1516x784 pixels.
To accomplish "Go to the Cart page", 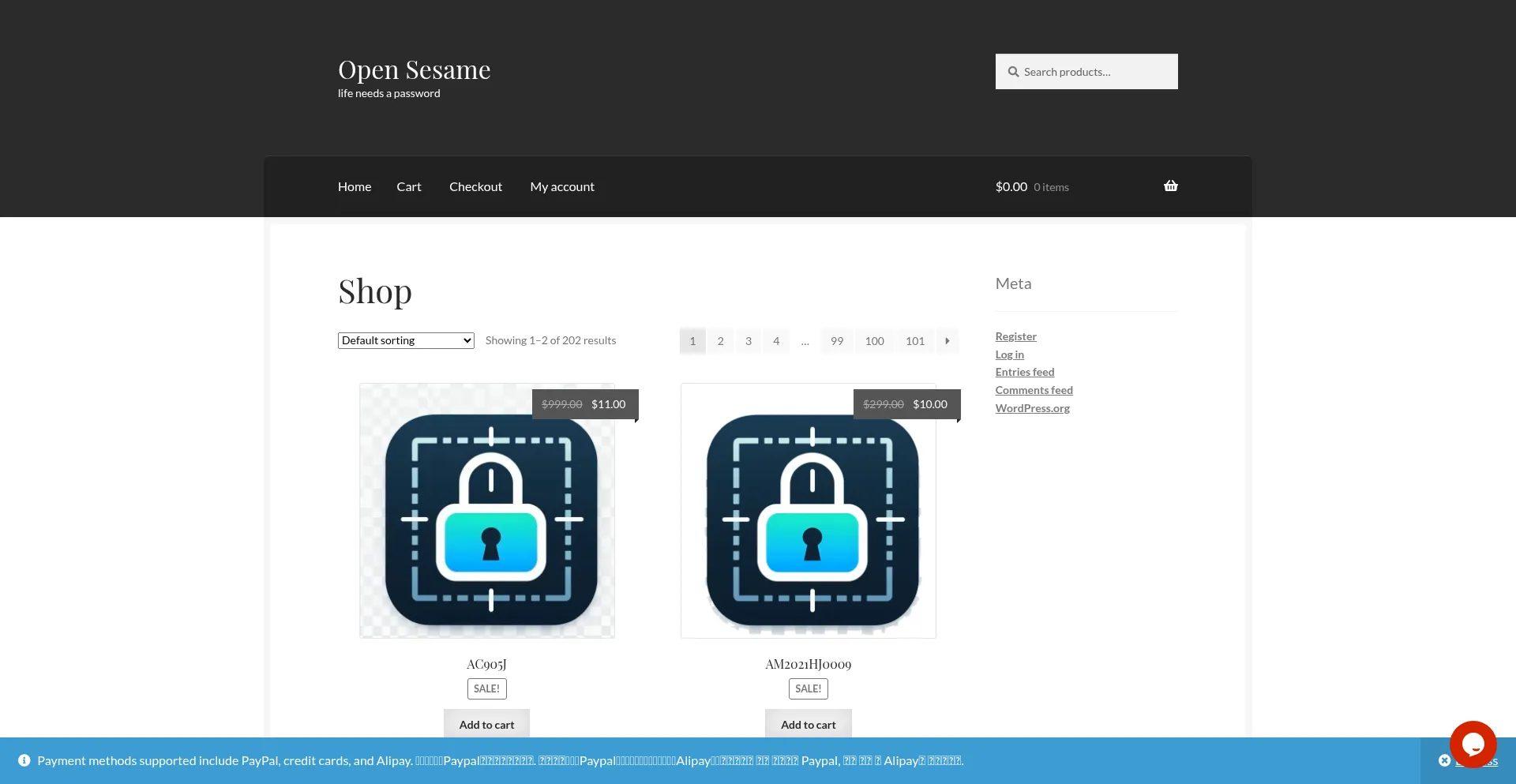I will pos(409,187).
